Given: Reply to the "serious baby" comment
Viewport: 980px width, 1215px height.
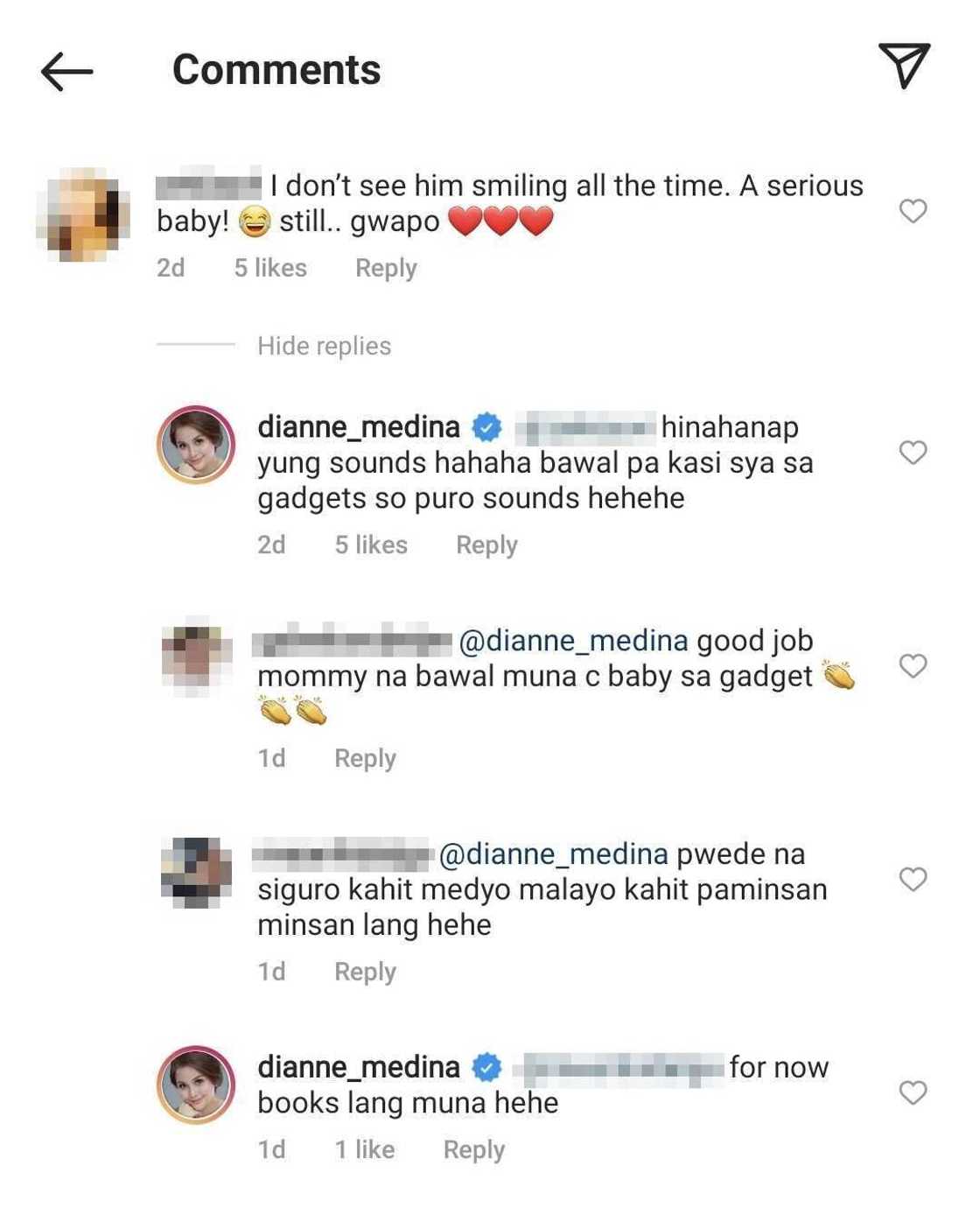Looking at the screenshot, I should [x=386, y=268].
